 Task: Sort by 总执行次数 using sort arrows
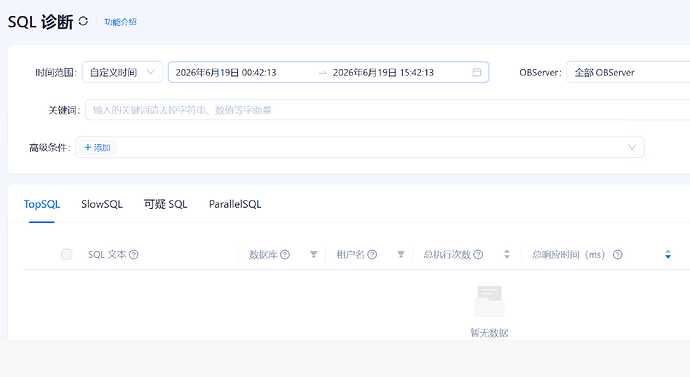(x=507, y=254)
